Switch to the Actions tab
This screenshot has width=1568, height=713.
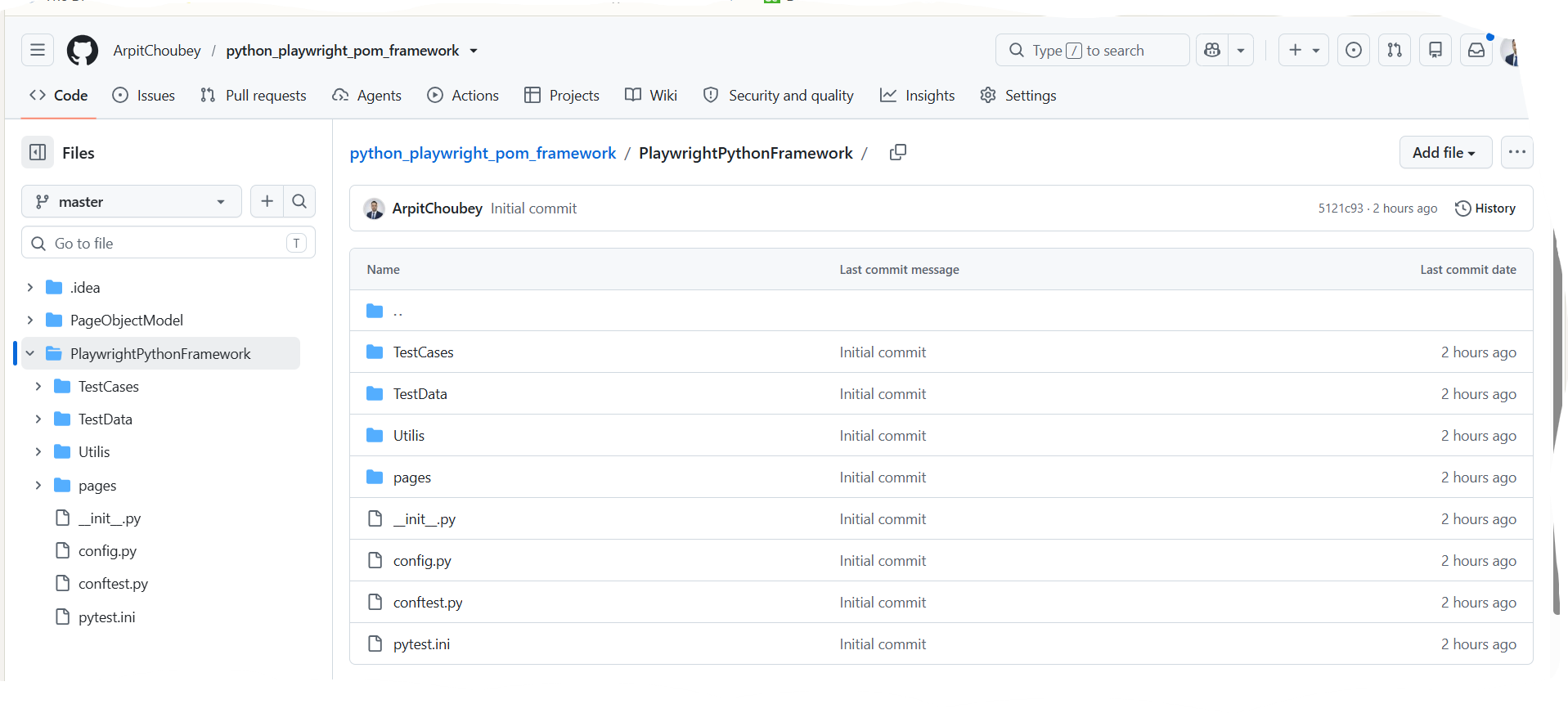click(463, 96)
